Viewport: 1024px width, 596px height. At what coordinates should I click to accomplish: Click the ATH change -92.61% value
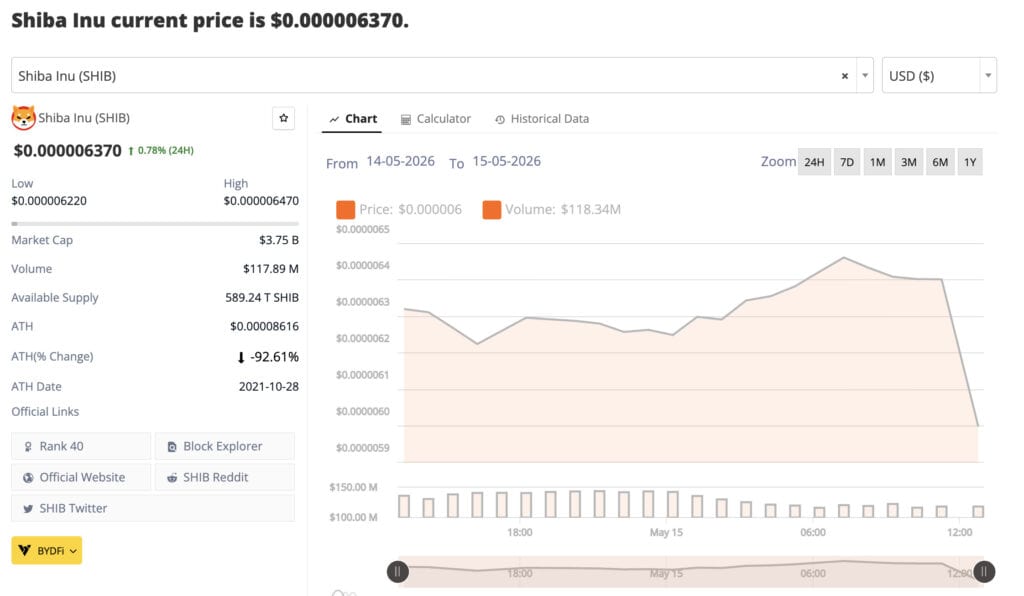pyautogui.click(x=274, y=357)
